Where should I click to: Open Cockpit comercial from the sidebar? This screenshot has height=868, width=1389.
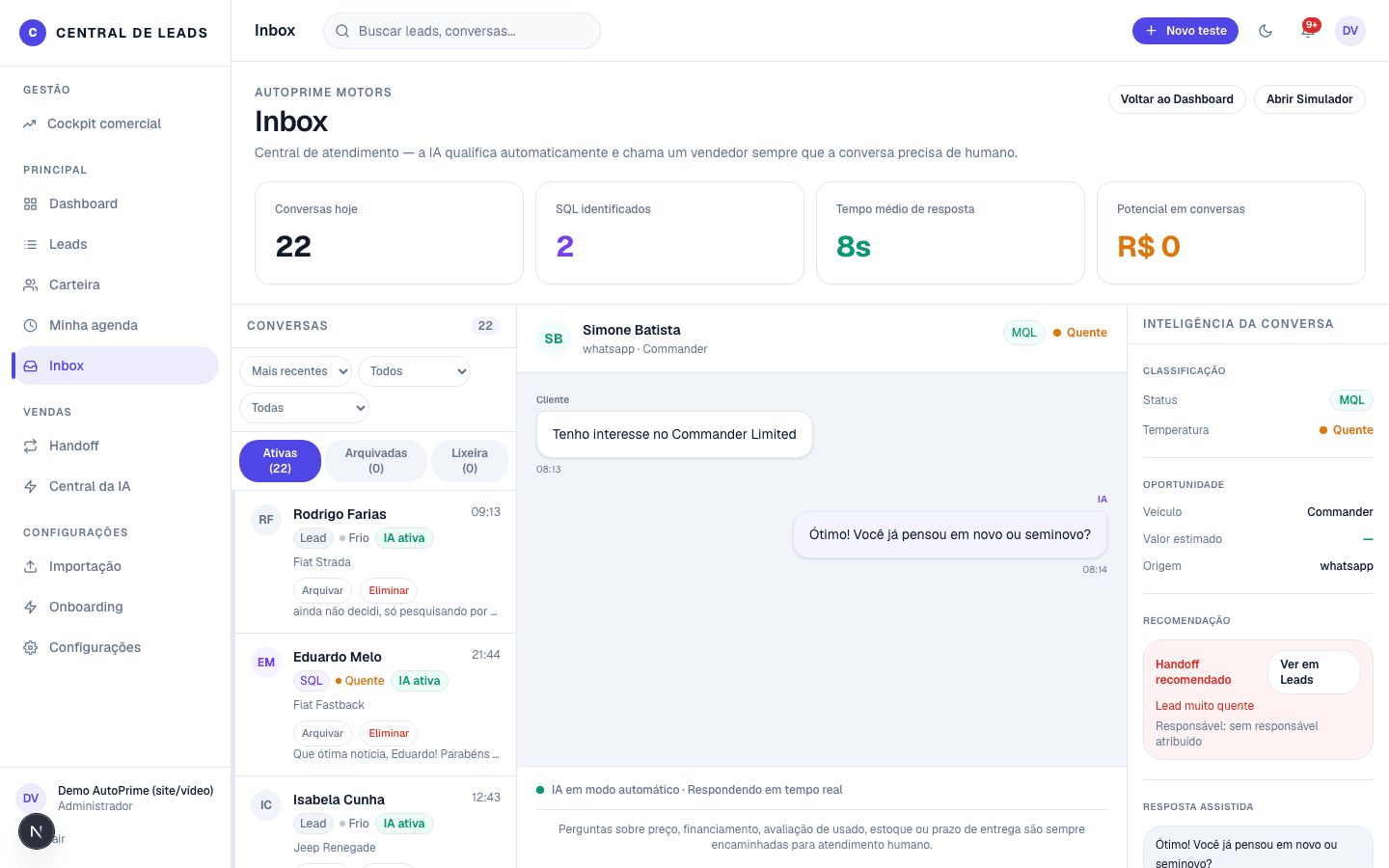pyautogui.click(x=116, y=123)
